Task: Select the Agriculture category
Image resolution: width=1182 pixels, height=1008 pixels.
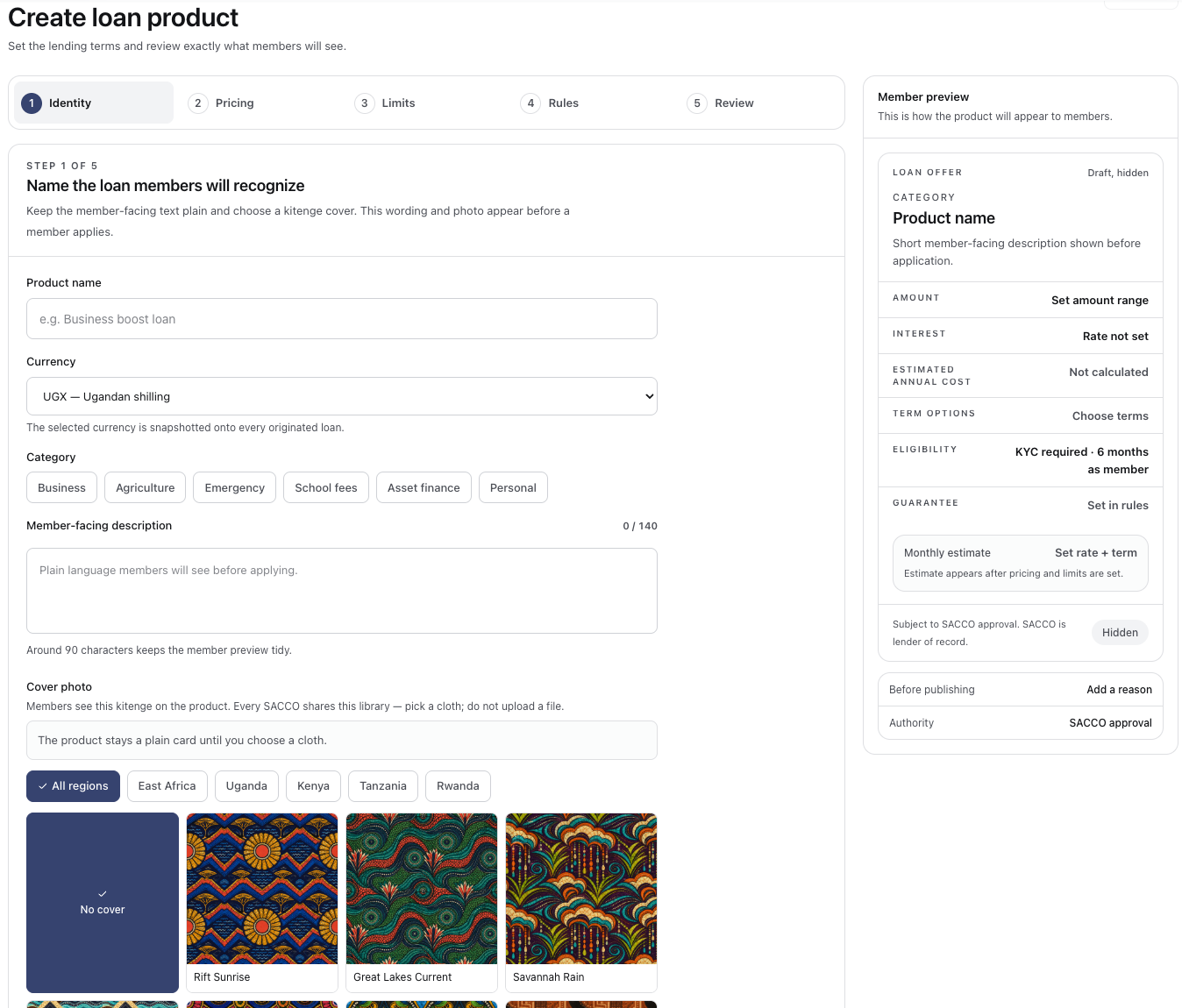Action: 145,487
